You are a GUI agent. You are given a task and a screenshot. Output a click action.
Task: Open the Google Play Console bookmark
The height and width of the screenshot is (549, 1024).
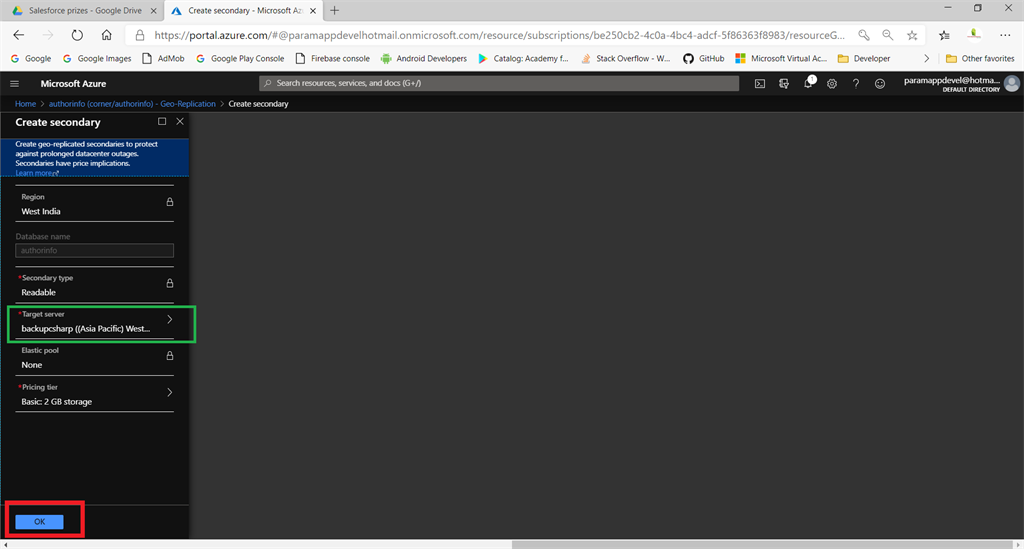tap(240, 59)
